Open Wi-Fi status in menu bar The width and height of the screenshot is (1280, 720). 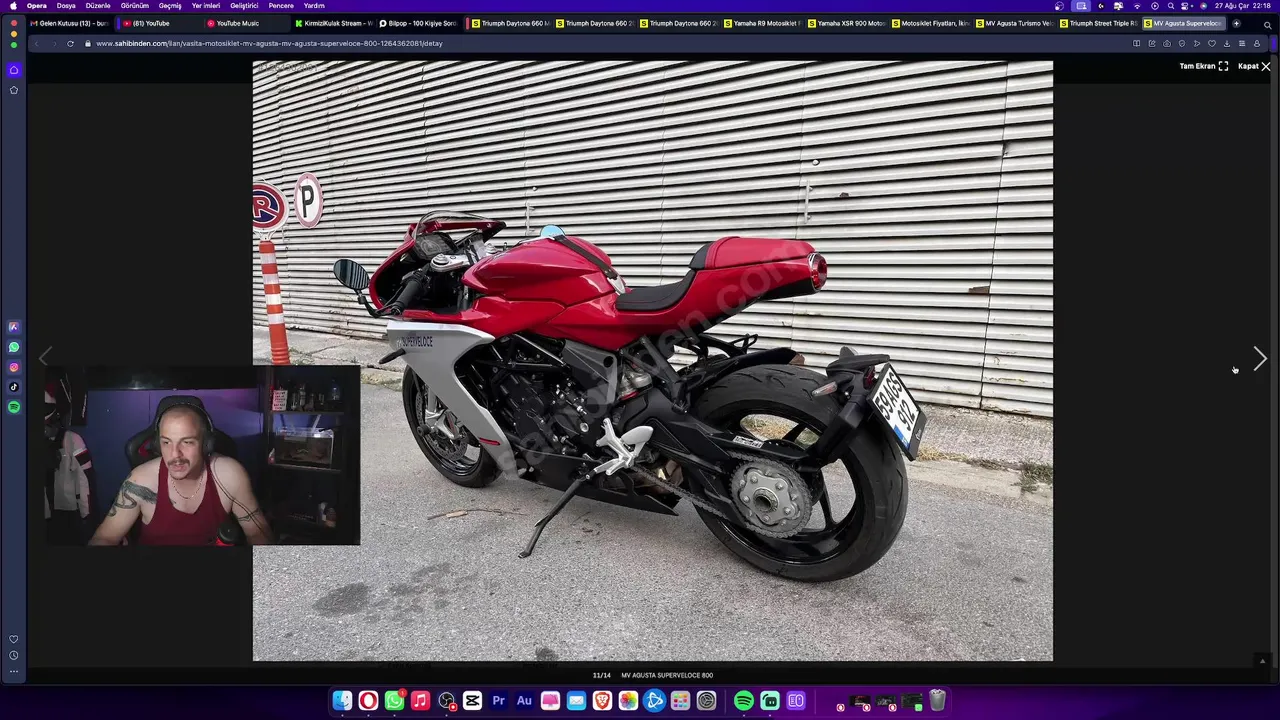click(x=1136, y=6)
